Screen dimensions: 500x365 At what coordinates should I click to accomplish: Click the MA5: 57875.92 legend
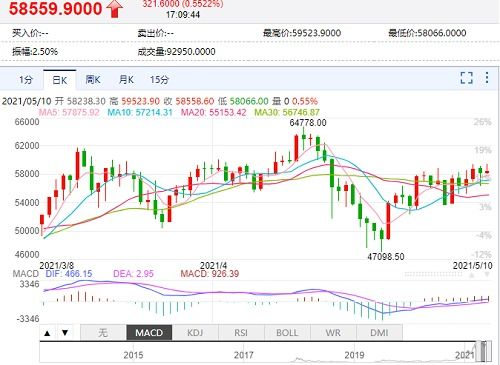69,112
